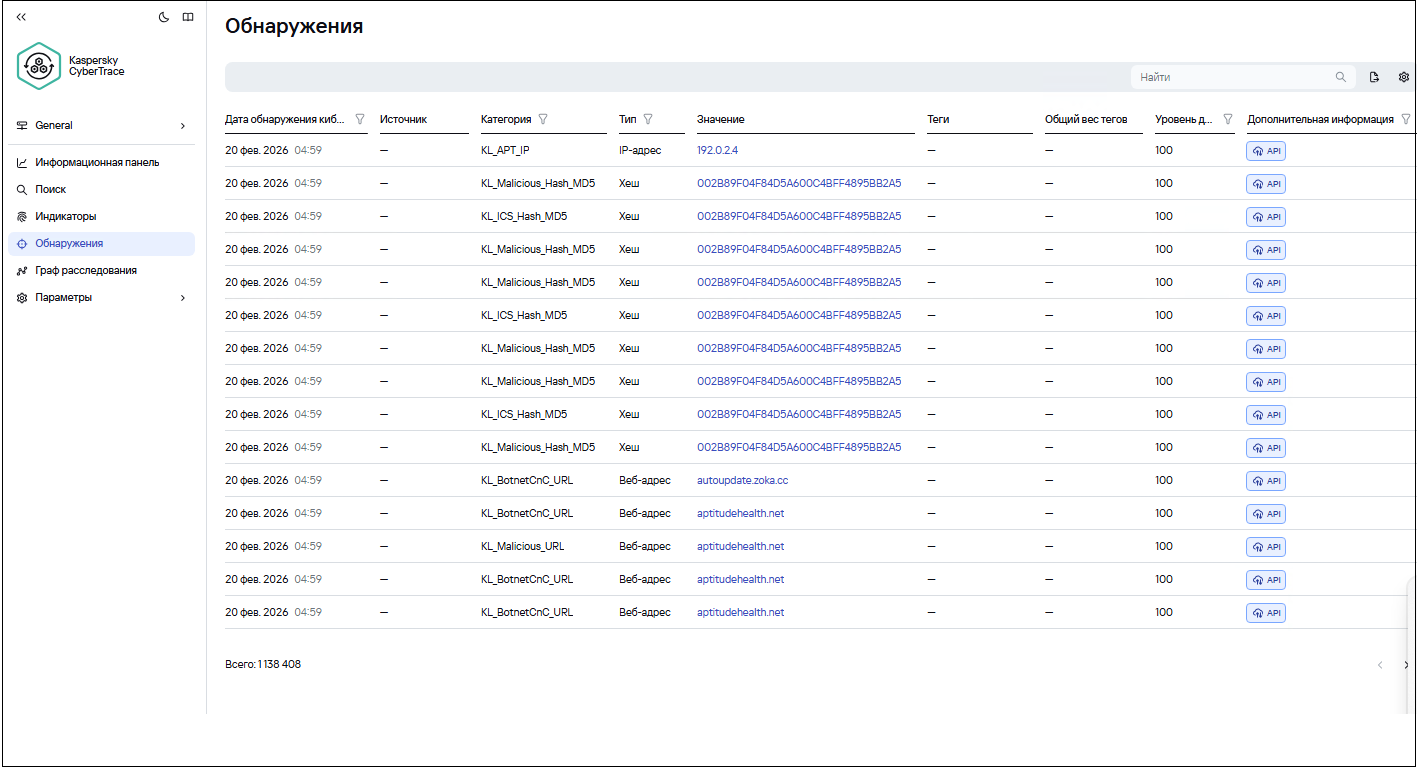Click the Источник column header

click(403, 119)
